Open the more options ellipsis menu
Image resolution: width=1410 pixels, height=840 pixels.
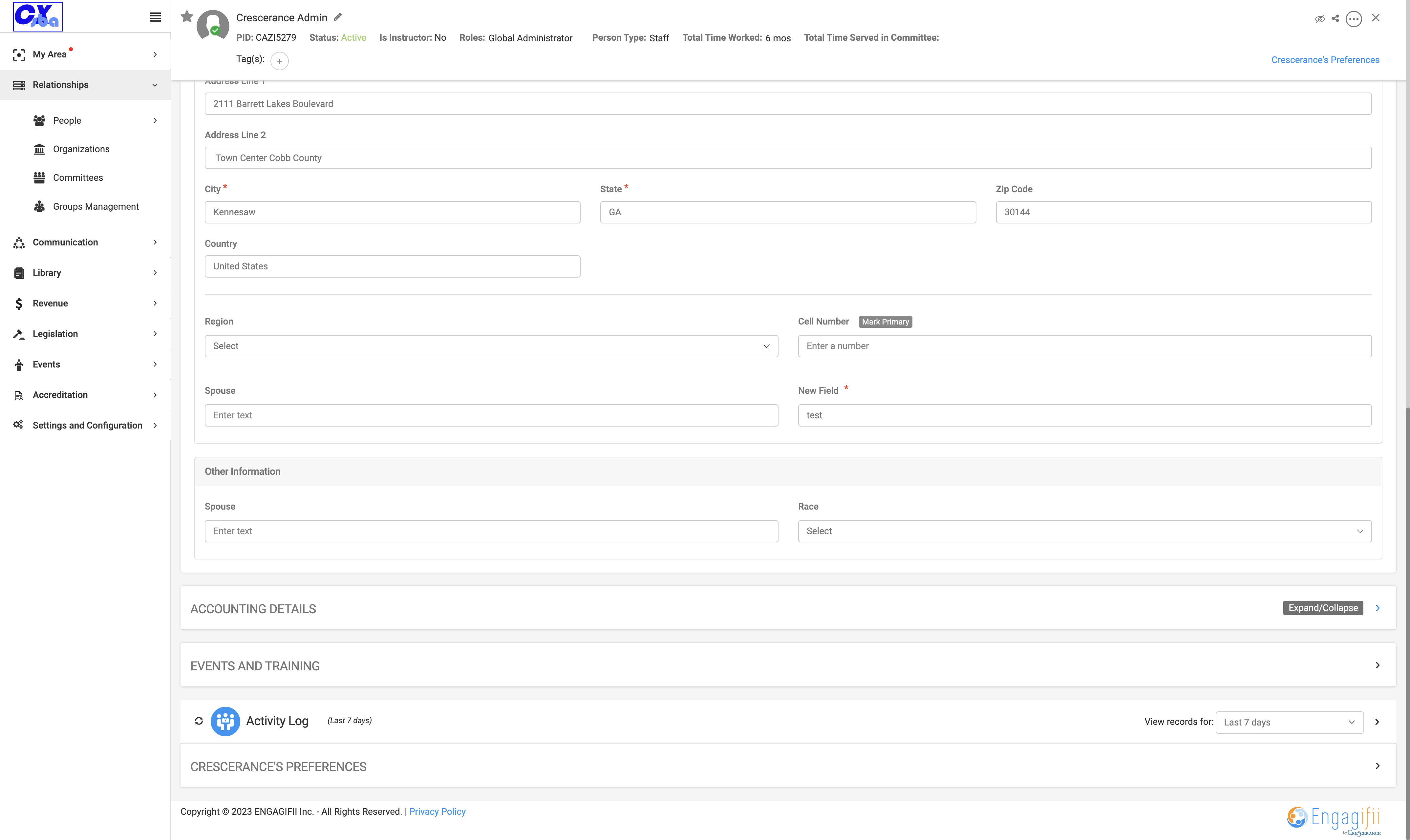pos(1354,19)
